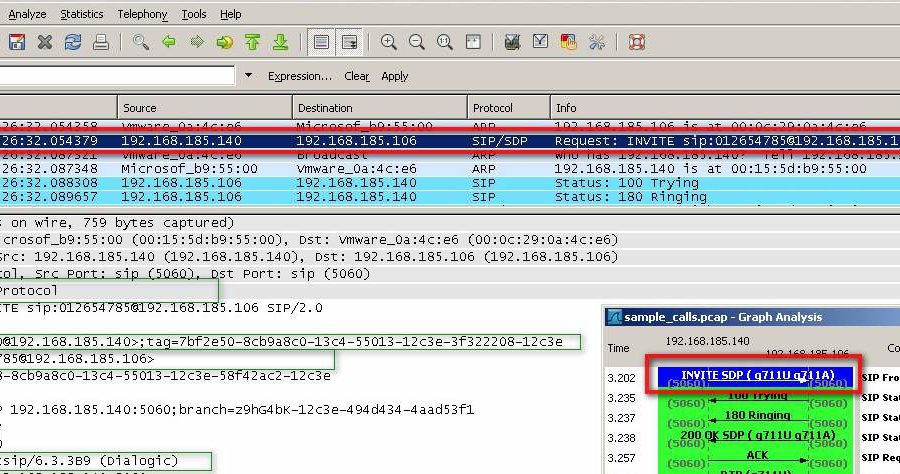This screenshot has width=900, height=474.
Task: Open the Statistics menu
Action: pos(81,14)
